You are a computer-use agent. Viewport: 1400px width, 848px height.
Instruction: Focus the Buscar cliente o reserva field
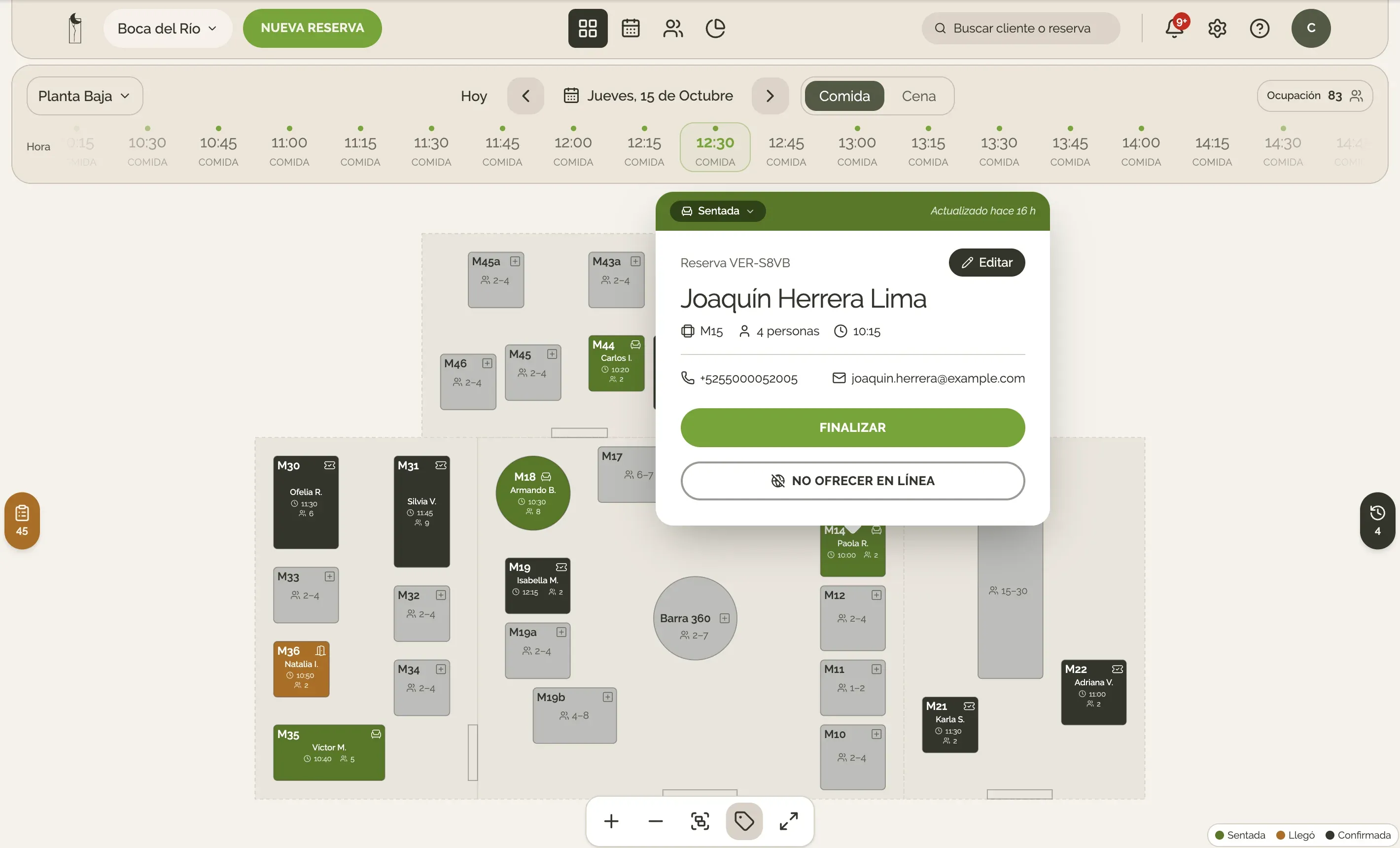[1021, 28]
